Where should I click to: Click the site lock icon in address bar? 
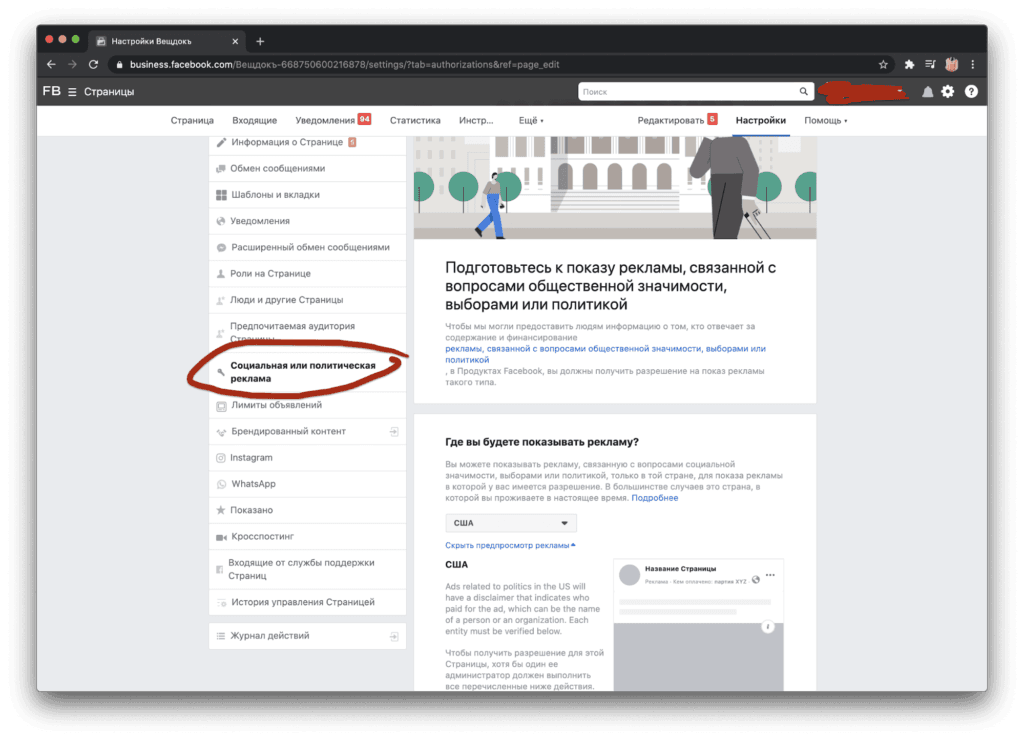click(x=119, y=65)
